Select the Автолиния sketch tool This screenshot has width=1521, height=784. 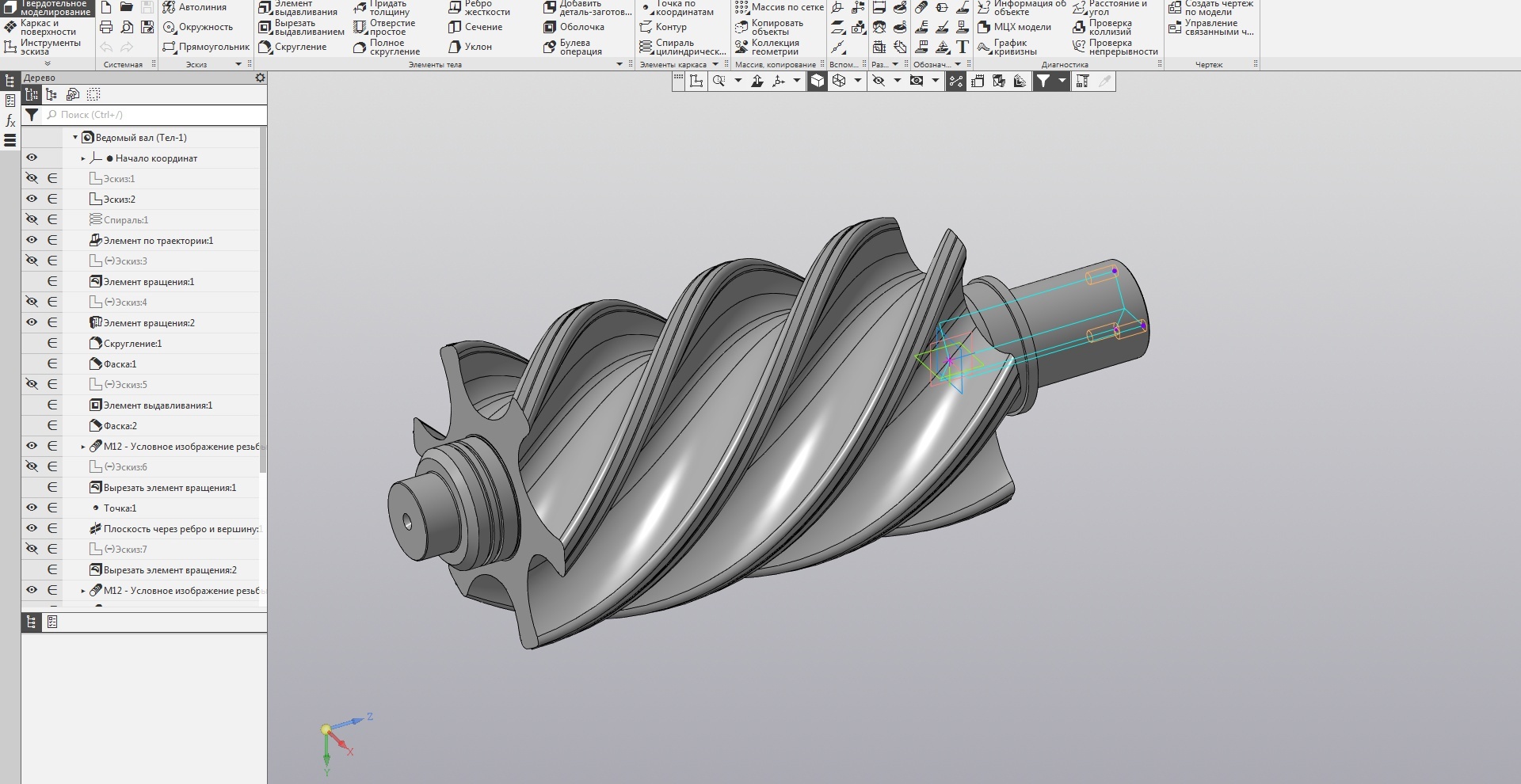[x=195, y=7]
